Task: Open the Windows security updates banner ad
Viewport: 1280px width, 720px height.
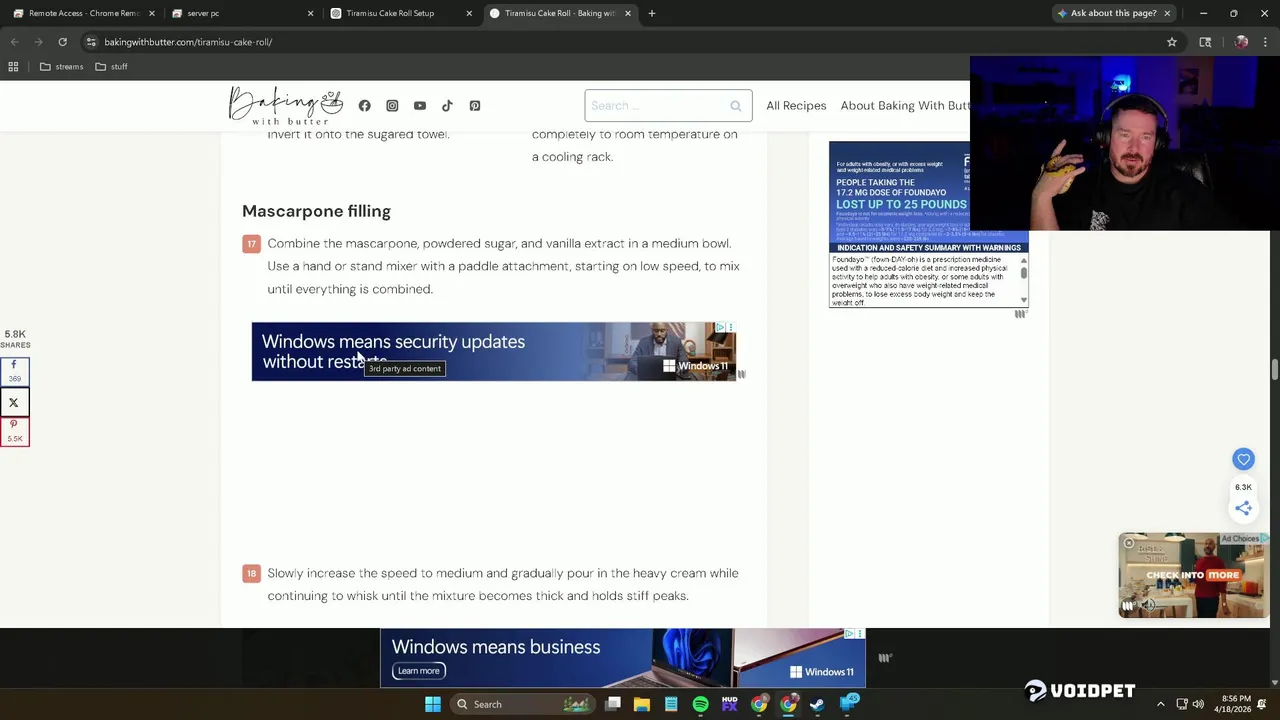Action: 493,351
